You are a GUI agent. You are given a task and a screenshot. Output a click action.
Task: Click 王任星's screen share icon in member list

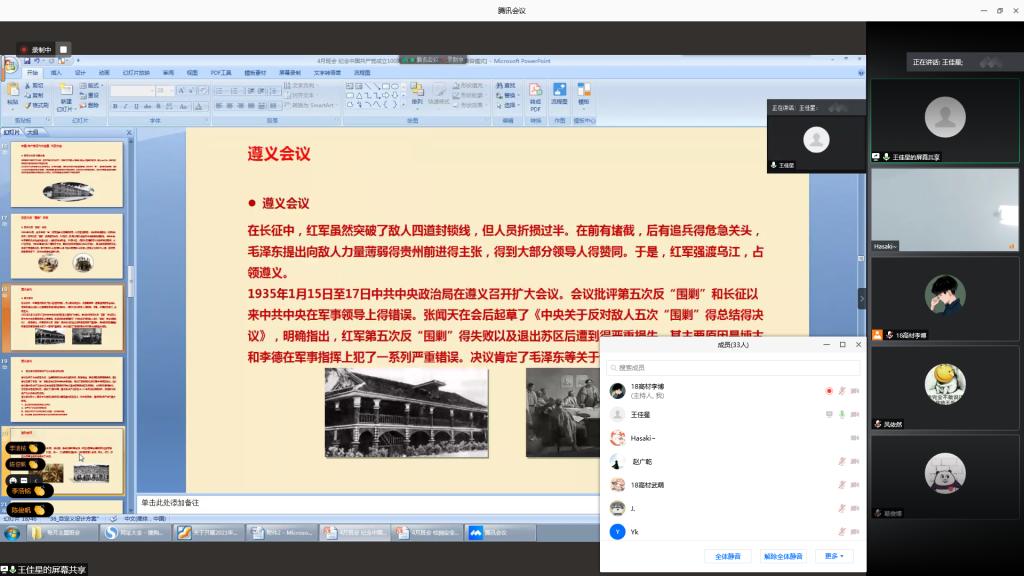(x=828, y=414)
